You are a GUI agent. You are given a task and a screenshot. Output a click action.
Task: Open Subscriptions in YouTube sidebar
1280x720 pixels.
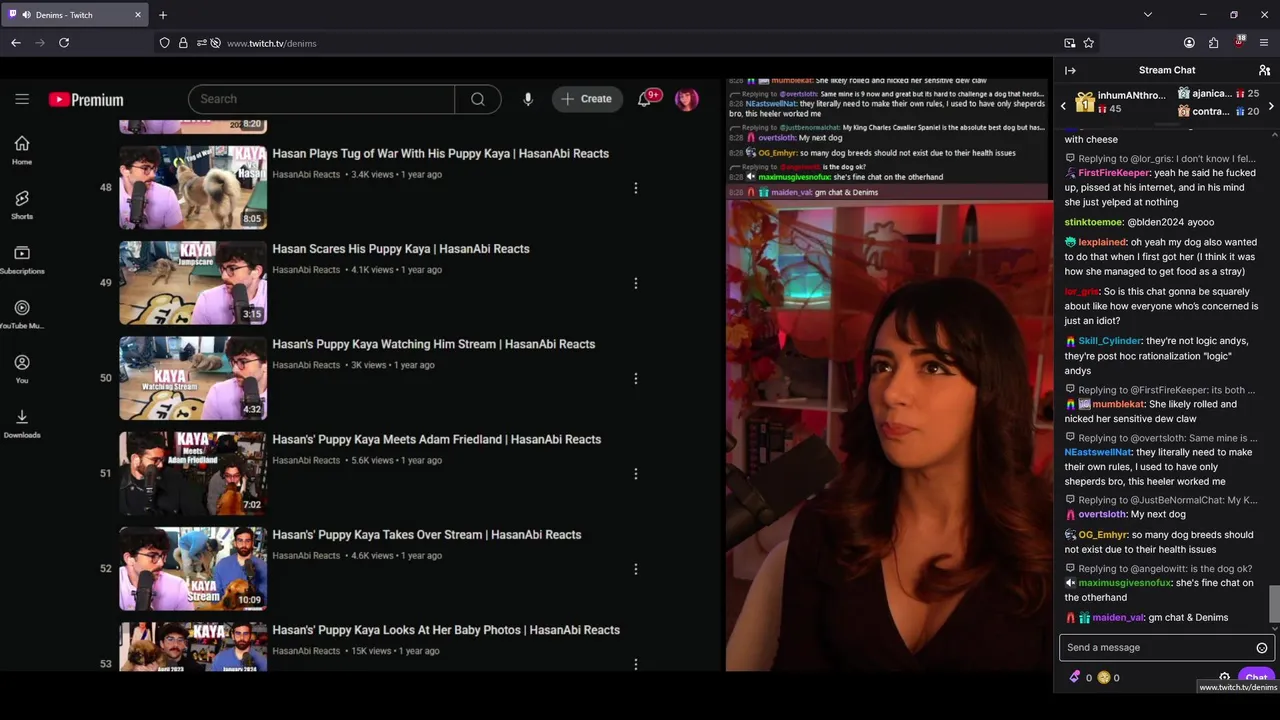[x=22, y=260]
